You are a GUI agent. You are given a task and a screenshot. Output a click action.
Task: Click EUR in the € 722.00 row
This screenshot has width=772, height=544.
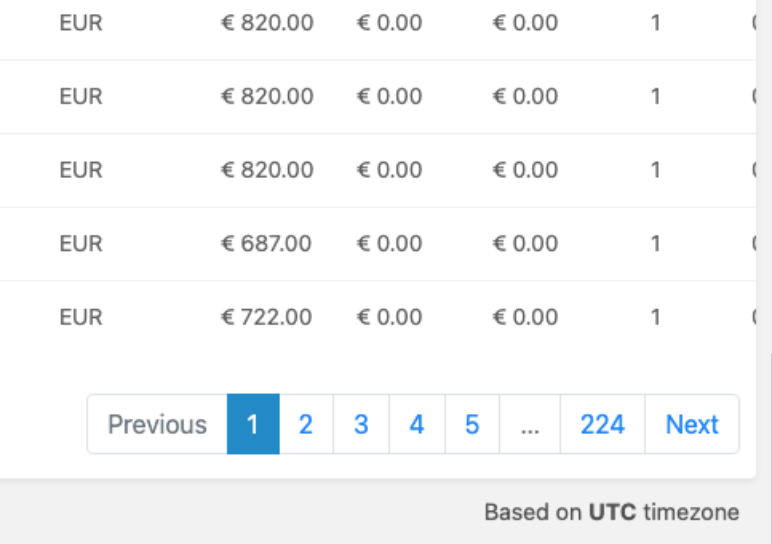tap(81, 317)
